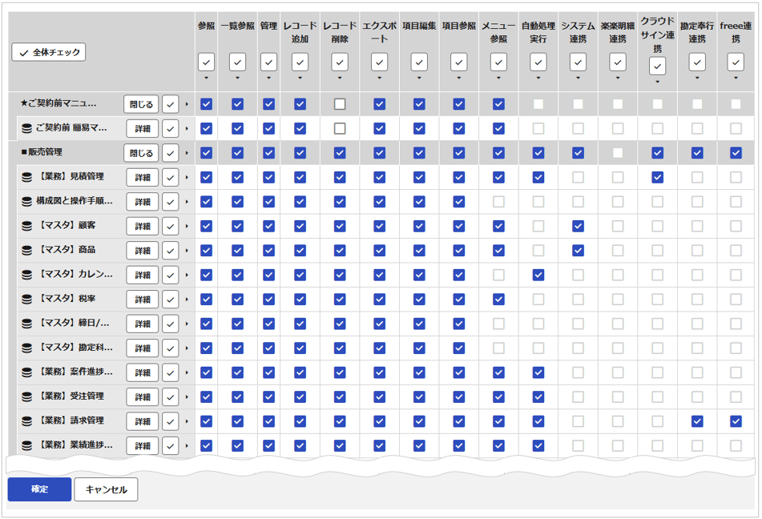Click row check icon button for ■販売管理
The width and height of the screenshot is (762, 519).
170,153
